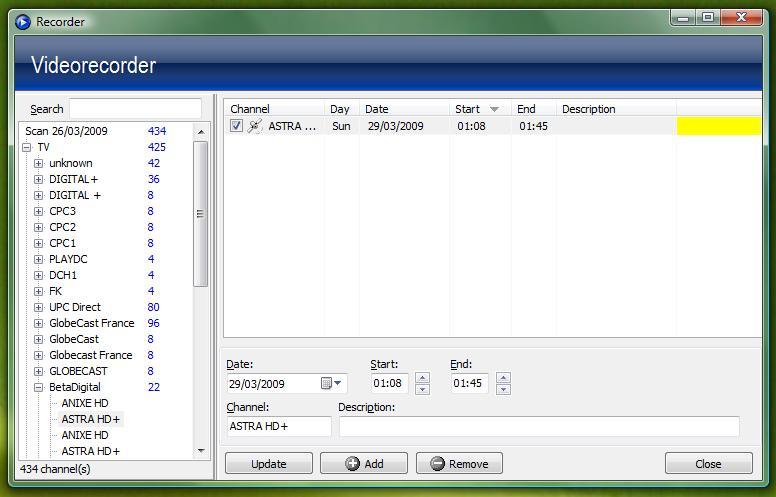Click the Remove button
Image resolution: width=776 pixels, height=497 pixels.
459,464
